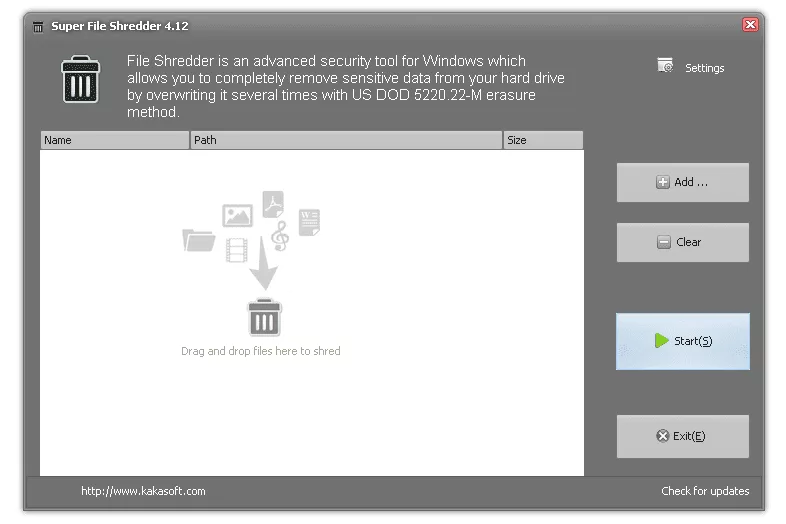This screenshot has height=524, width=786.
Task: Click the PDF file icon
Action: pyautogui.click(x=273, y=204)
